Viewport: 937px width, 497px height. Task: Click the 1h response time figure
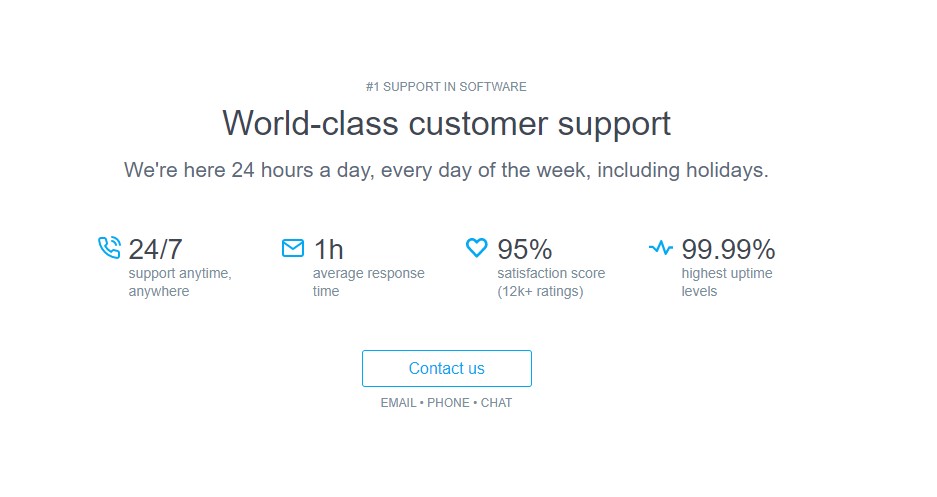click(329, 250)
